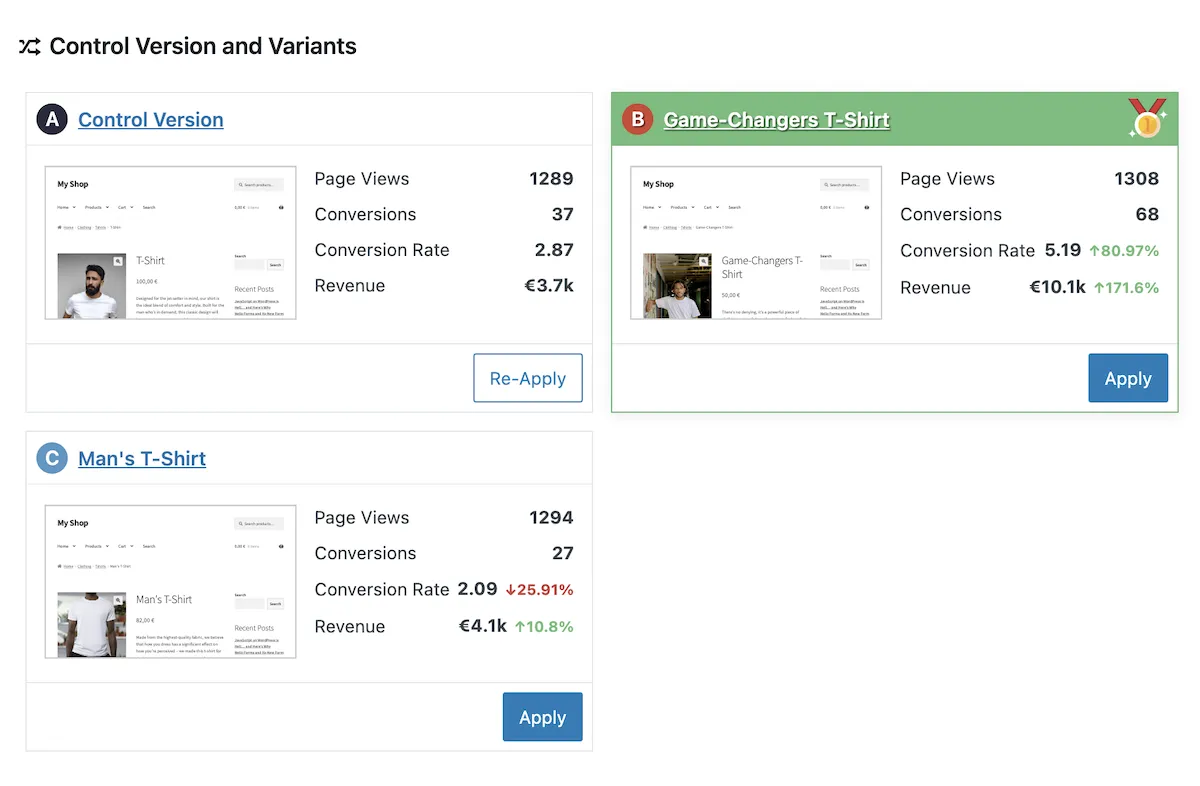Apply the Man's T-Shirt variant
The height and width of the screenshot is (786, 1200).
[x=543, y=717]
